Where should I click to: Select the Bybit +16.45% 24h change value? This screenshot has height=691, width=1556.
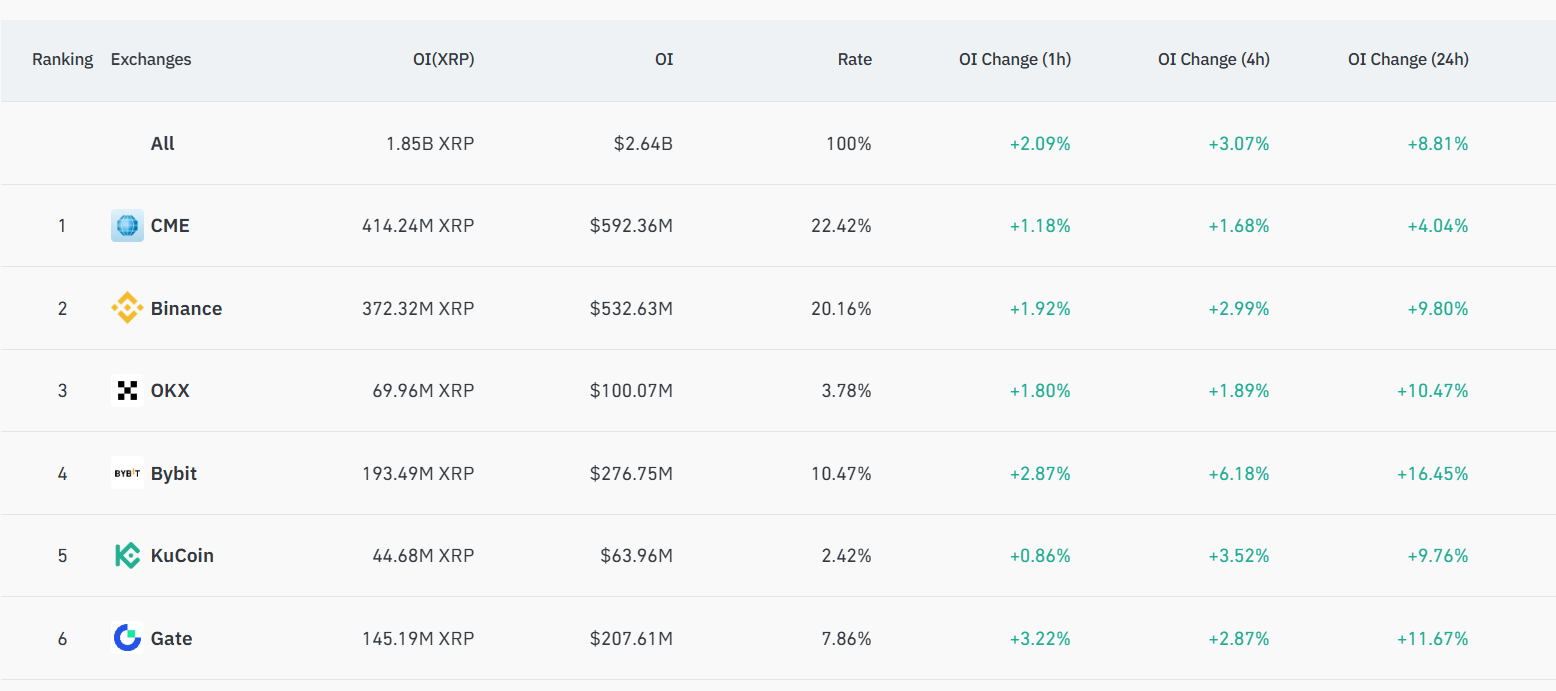click(1433, 473)
